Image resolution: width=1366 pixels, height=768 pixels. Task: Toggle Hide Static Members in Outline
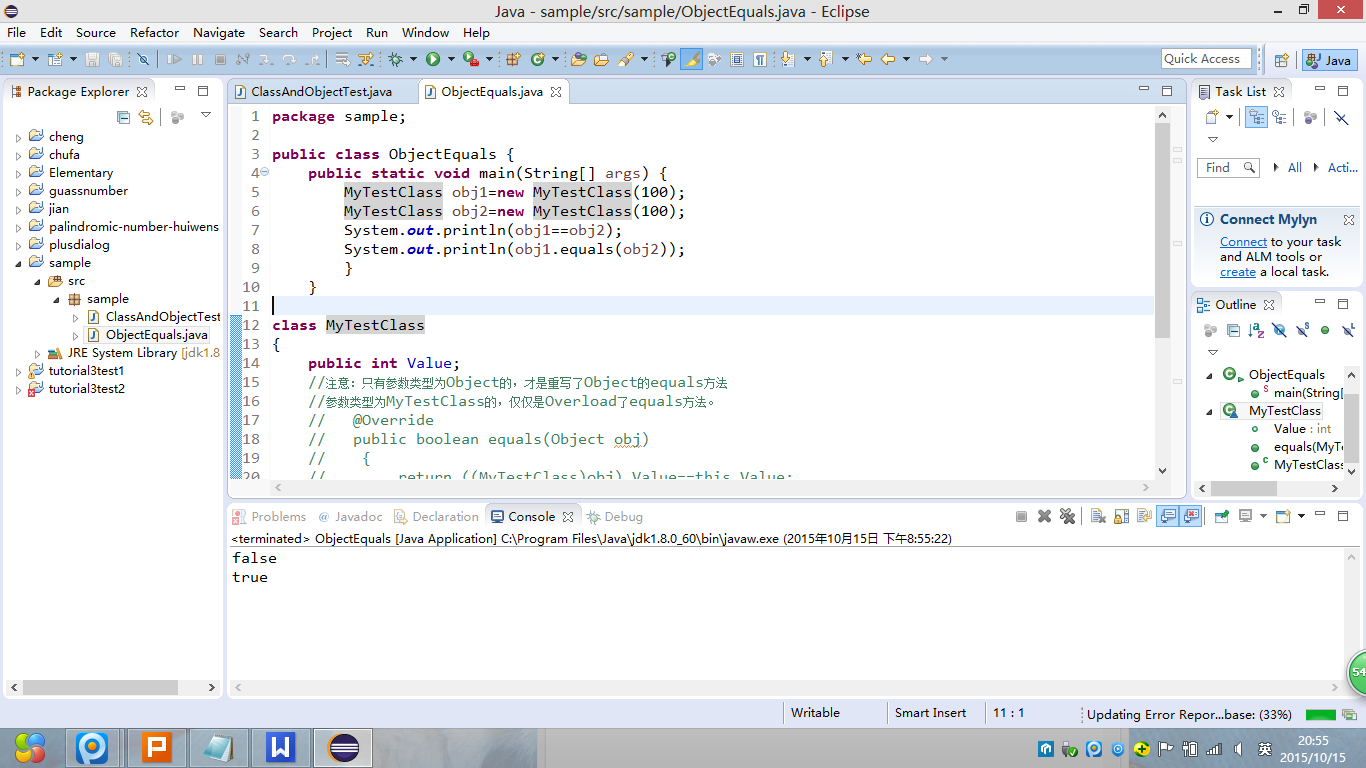pos(1302,330)
